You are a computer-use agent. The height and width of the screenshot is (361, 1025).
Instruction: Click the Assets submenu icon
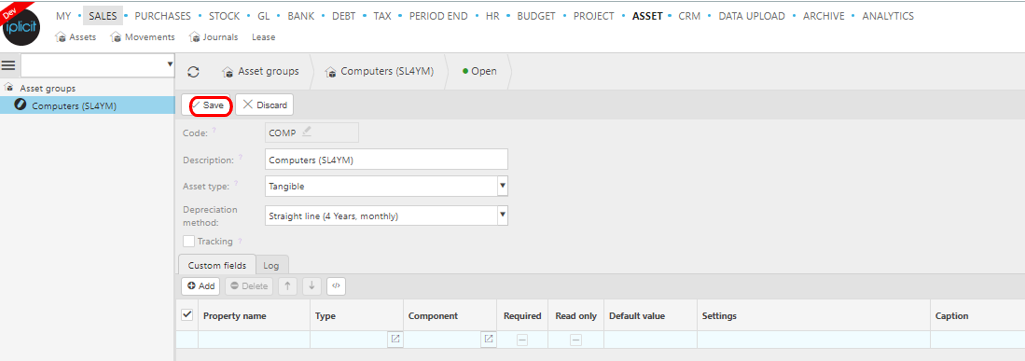tap(61, 37)
